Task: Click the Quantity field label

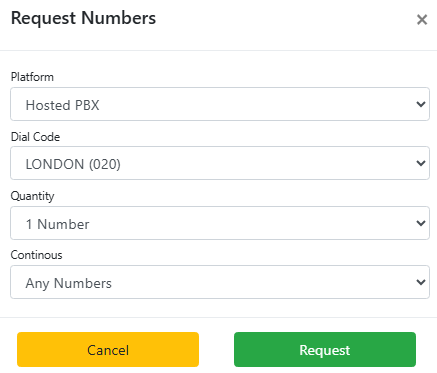Action: [x=32, y=196]
